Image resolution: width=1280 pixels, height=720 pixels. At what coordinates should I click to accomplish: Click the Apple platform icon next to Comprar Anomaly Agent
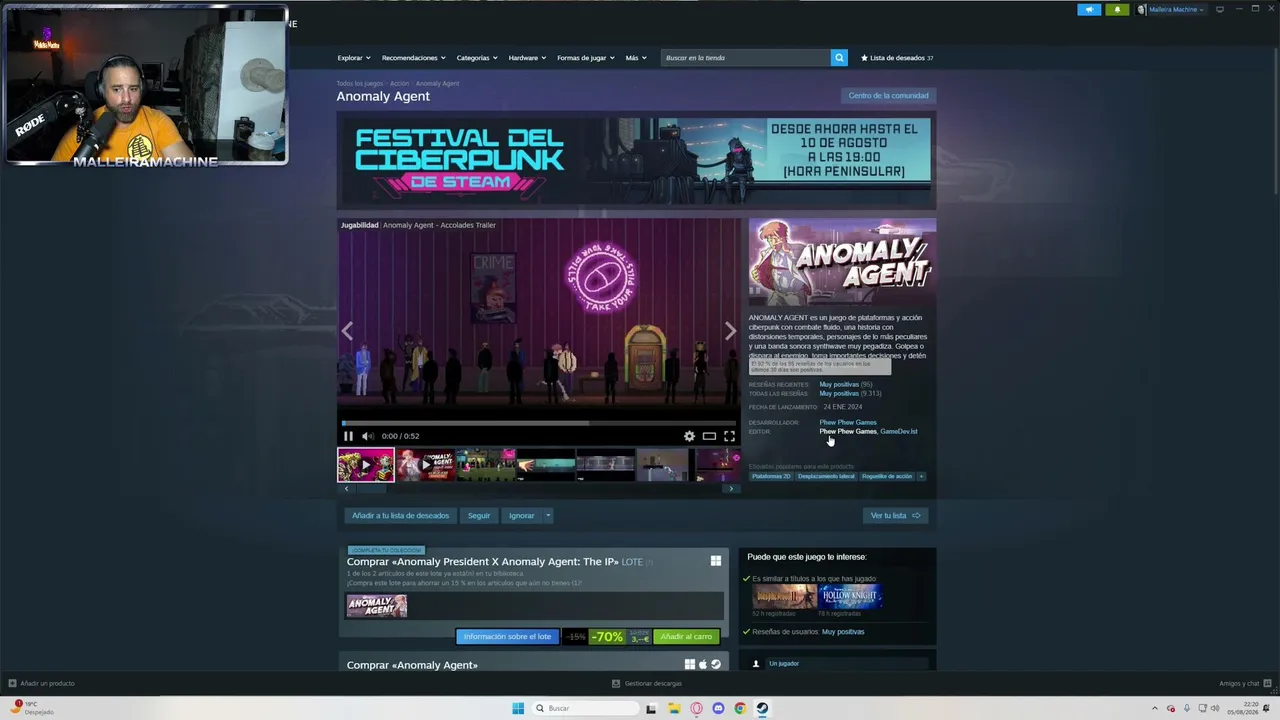703,664
